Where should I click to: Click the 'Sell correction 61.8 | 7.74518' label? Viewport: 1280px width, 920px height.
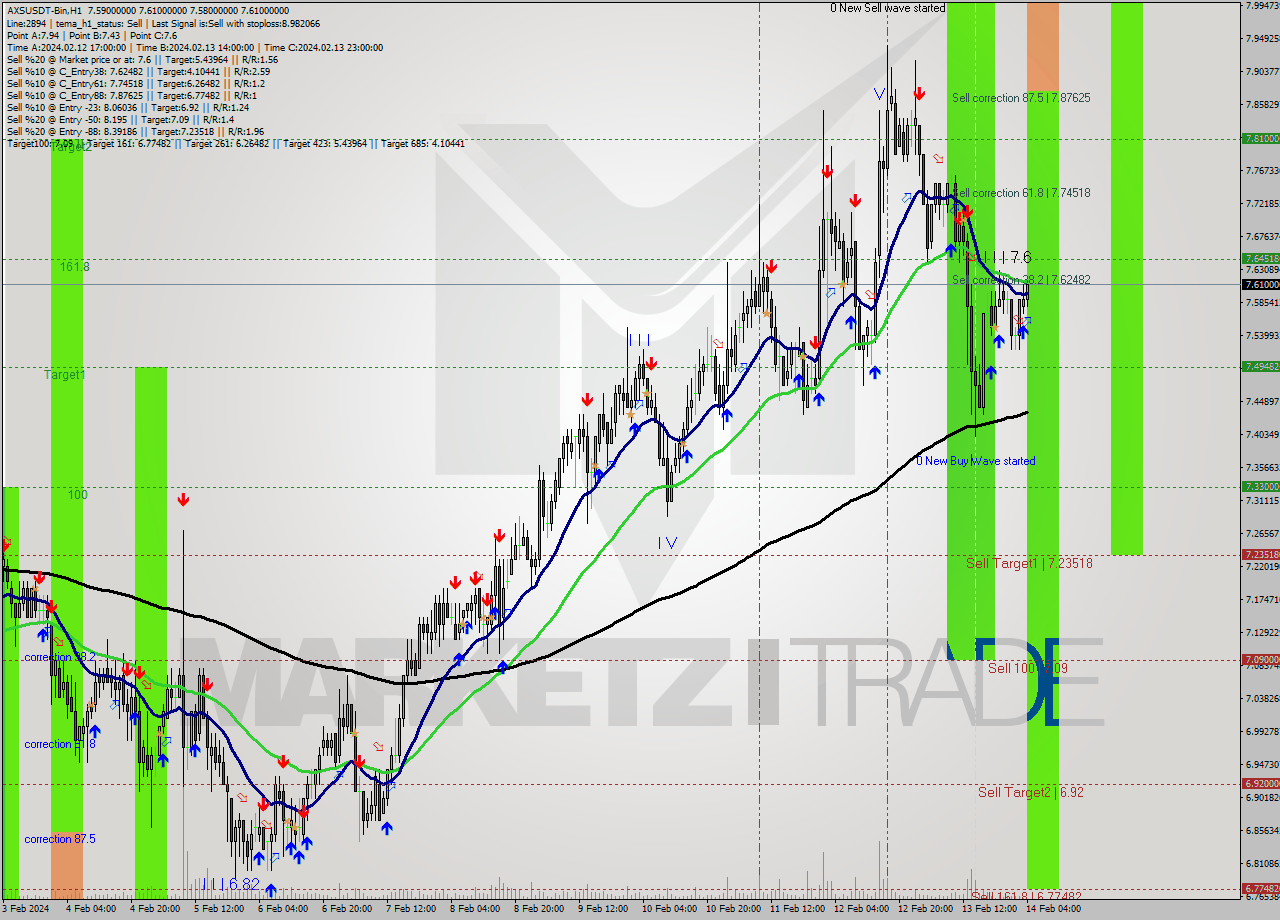pyautogui.click(x=1021, y=193)
